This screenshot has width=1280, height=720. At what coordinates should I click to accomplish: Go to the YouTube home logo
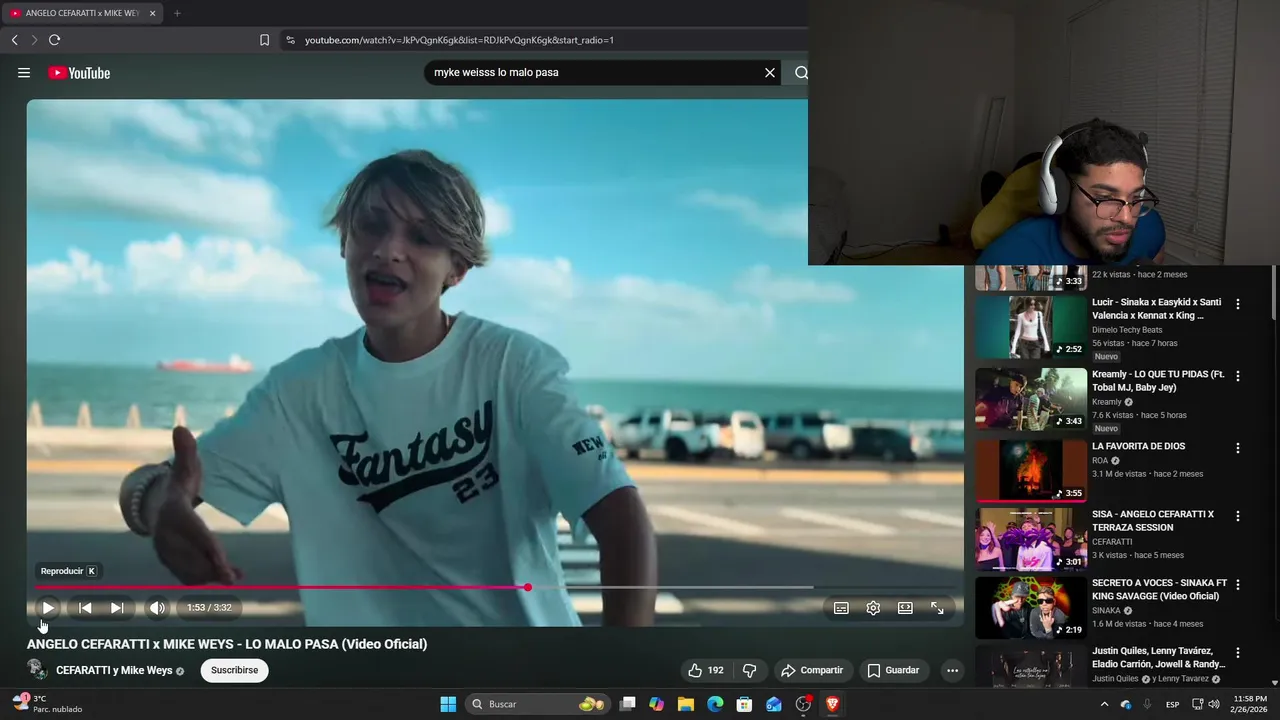pos(79,73)
